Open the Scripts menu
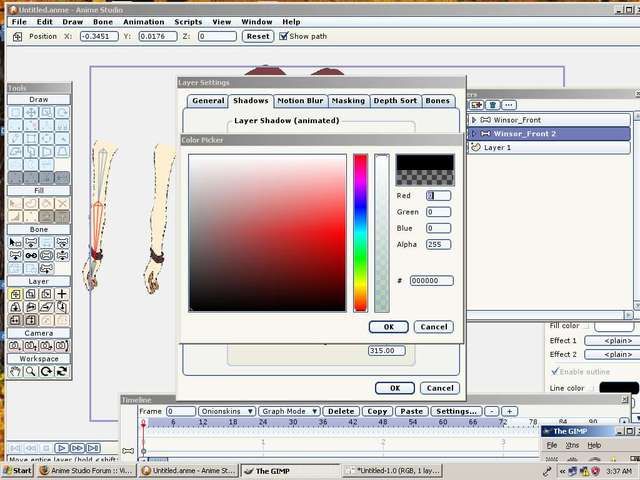Image resolution: width=640 pixels, height=480 pixels. point(188,22)
